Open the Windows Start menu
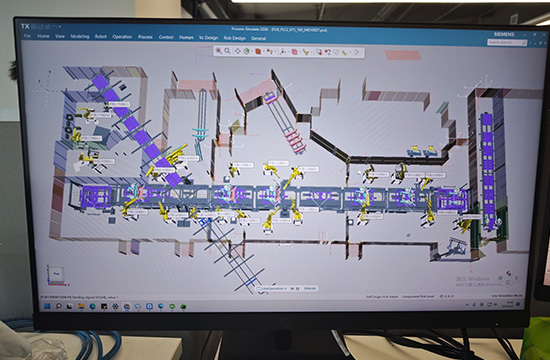This screenshot has height=360, width=550. click(47, 306)
